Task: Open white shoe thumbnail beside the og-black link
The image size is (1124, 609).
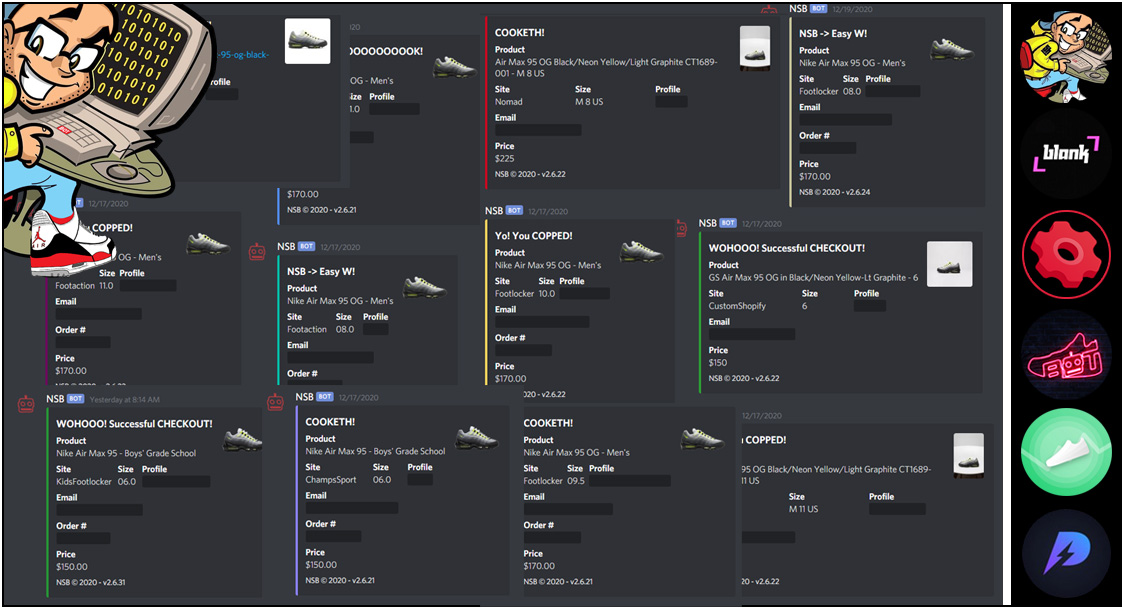Action: 308,41
